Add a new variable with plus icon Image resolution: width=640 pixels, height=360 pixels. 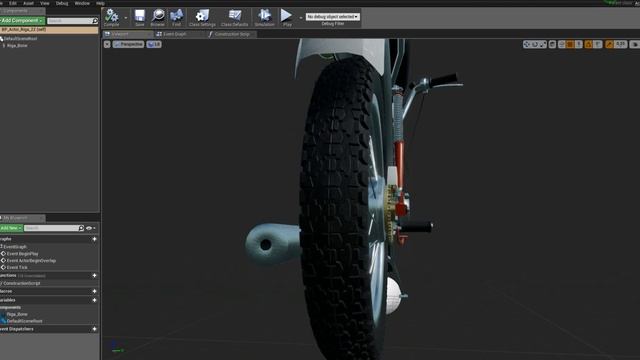tap(94, 300)
